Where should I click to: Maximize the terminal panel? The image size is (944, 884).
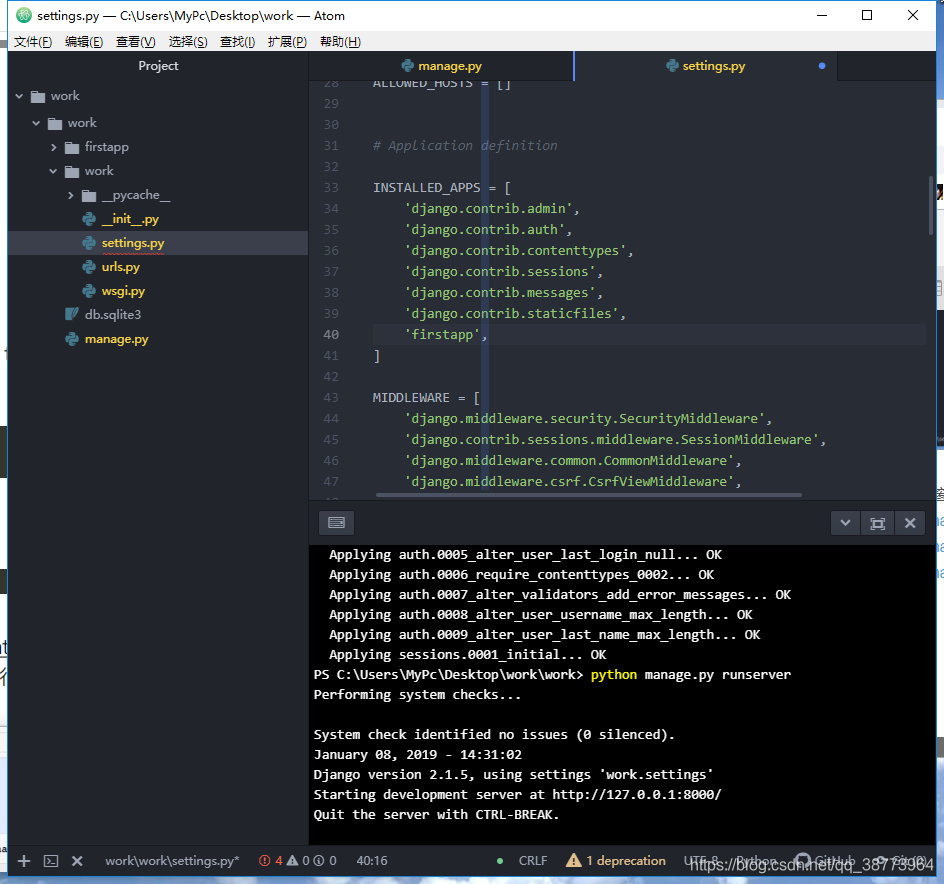point(877,523)
